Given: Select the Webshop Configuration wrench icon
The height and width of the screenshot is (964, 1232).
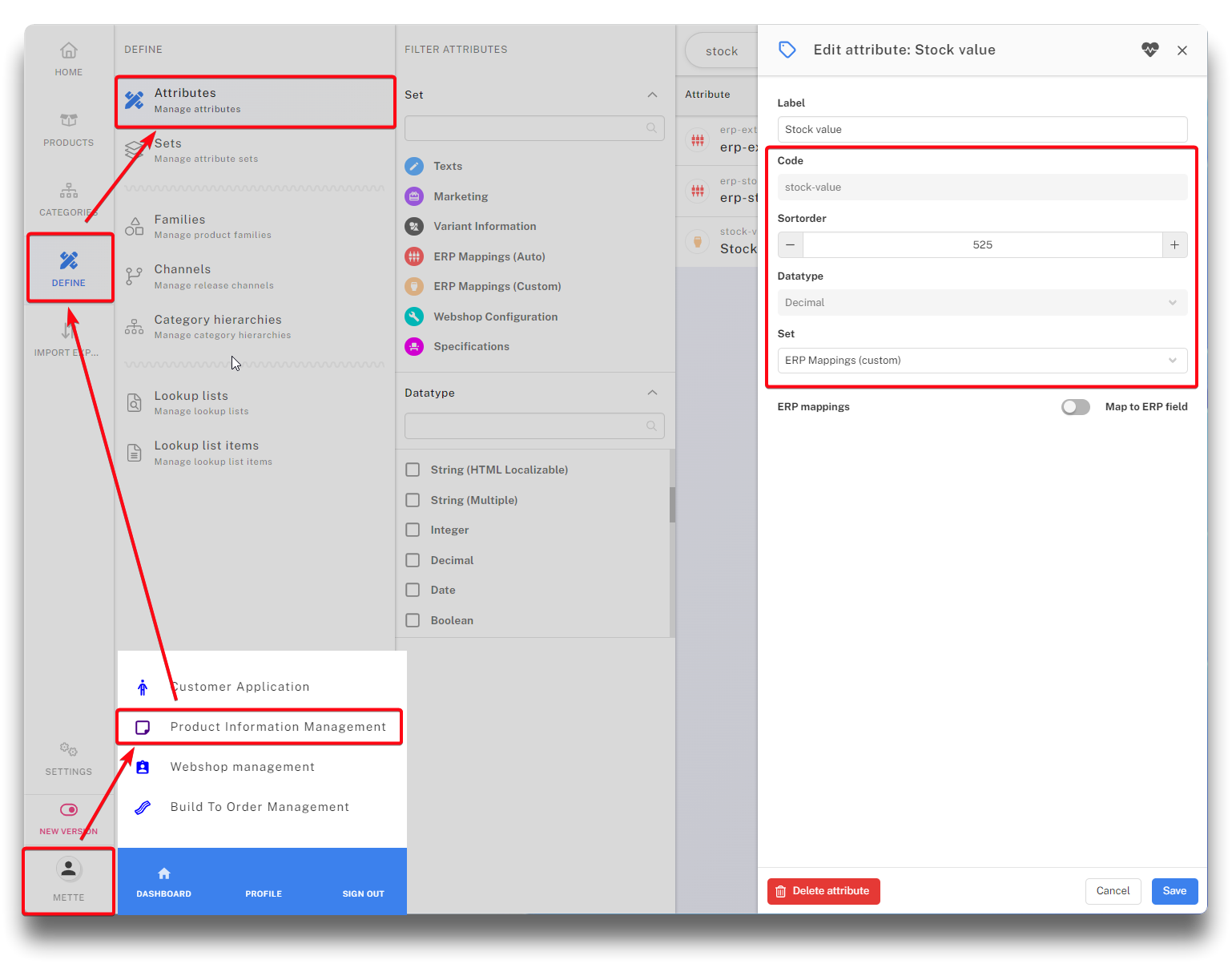Looking at the screenshot, I should tap(414, 317).
